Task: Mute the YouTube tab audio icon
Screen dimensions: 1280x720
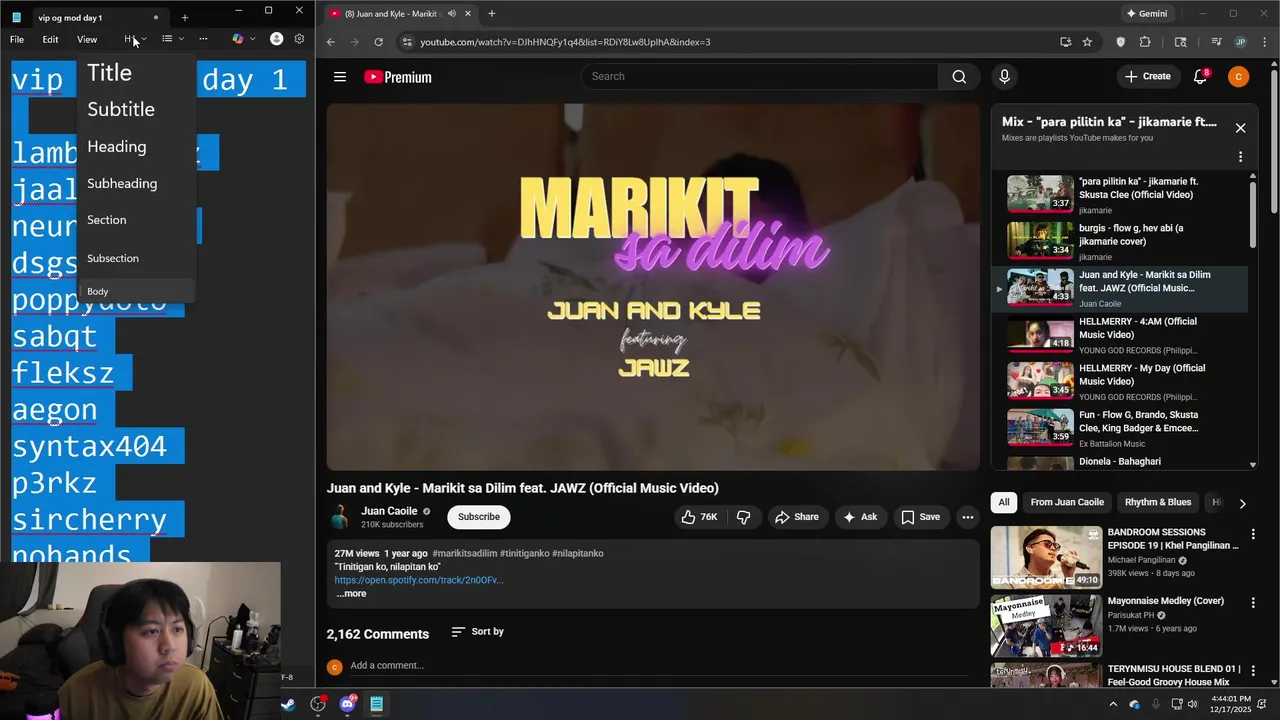Action: point(451,14)
